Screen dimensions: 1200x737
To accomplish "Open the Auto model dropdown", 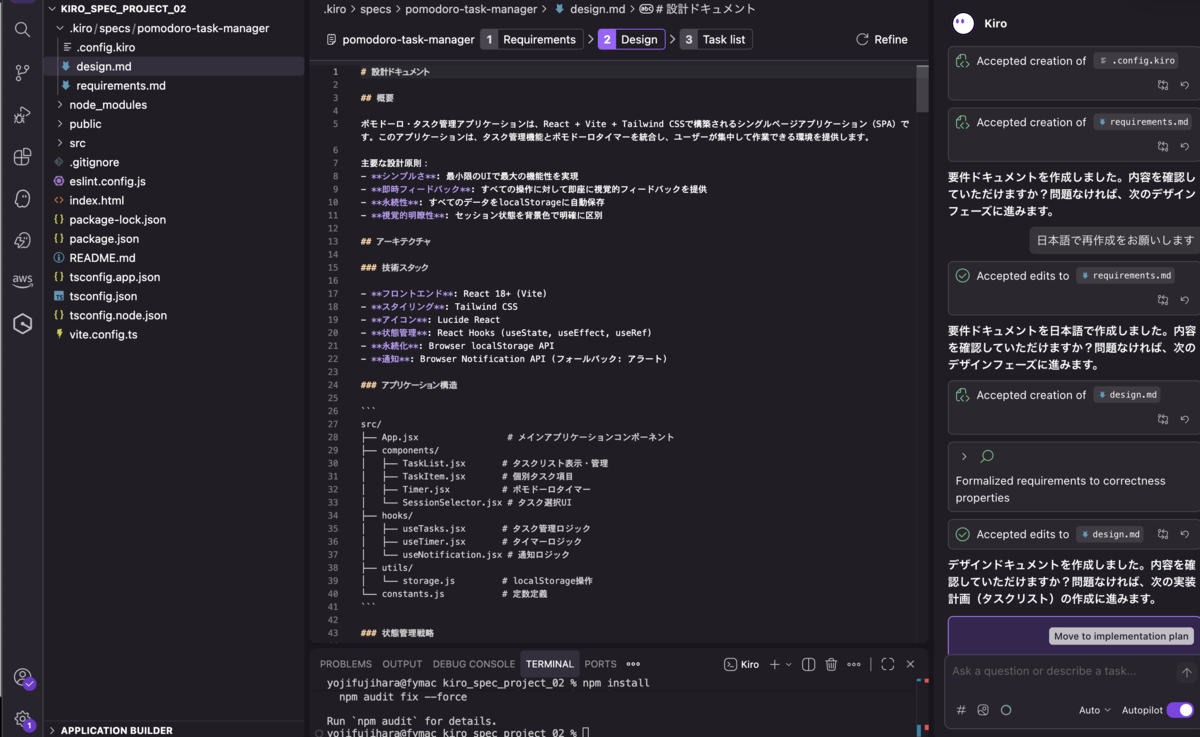I will pyautogui.click(x=1094, y=710).
